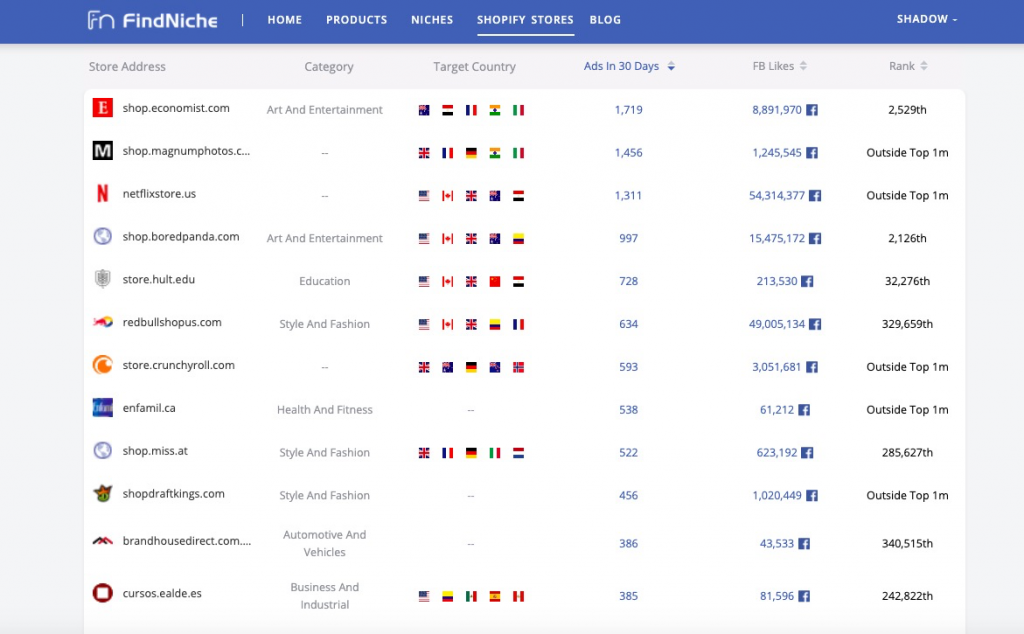
Task: Select the SHOPIFY STORES tab
Action: (x=525, y=20)
